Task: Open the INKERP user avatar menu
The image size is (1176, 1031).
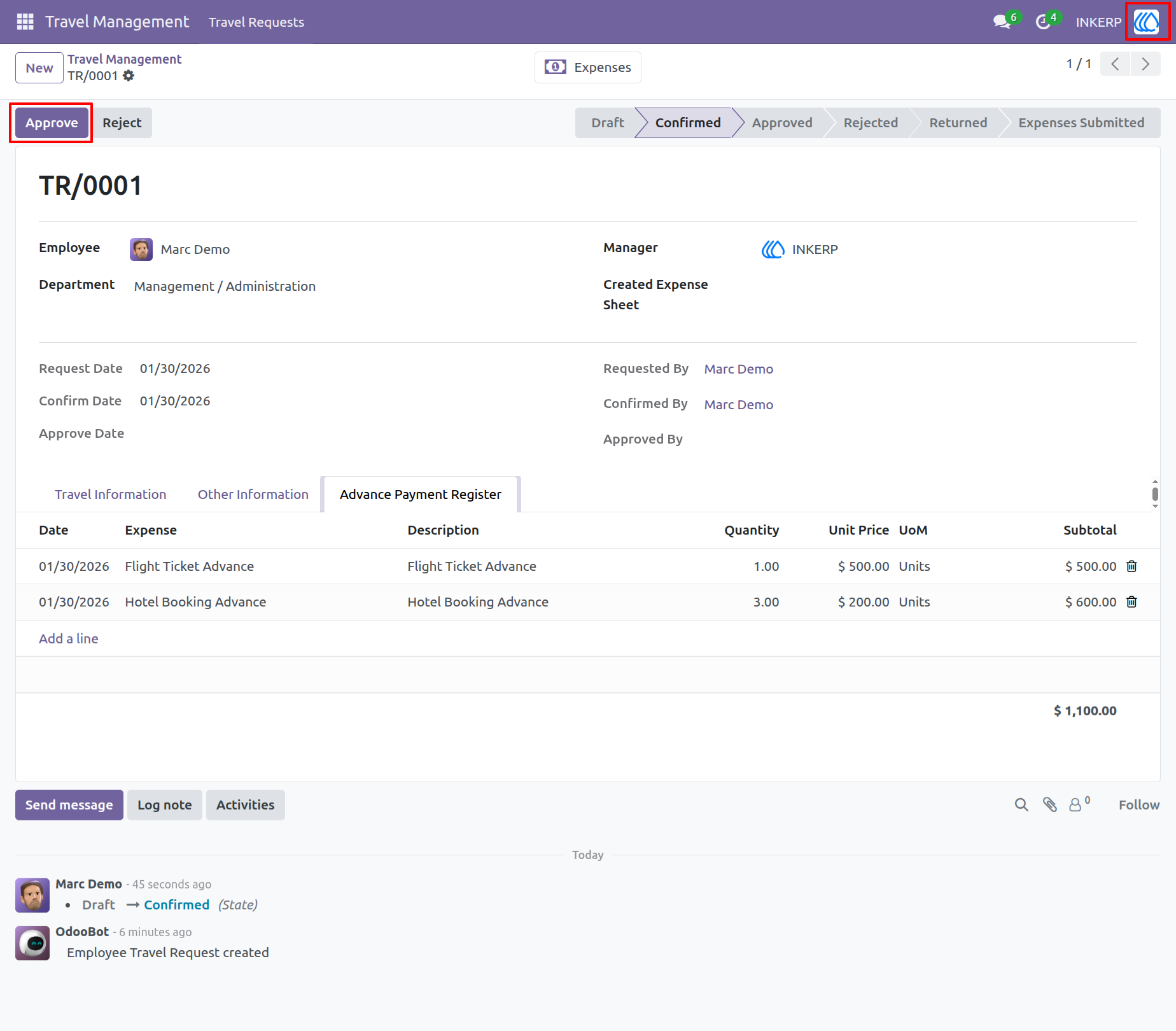Action: point(1147,22)
